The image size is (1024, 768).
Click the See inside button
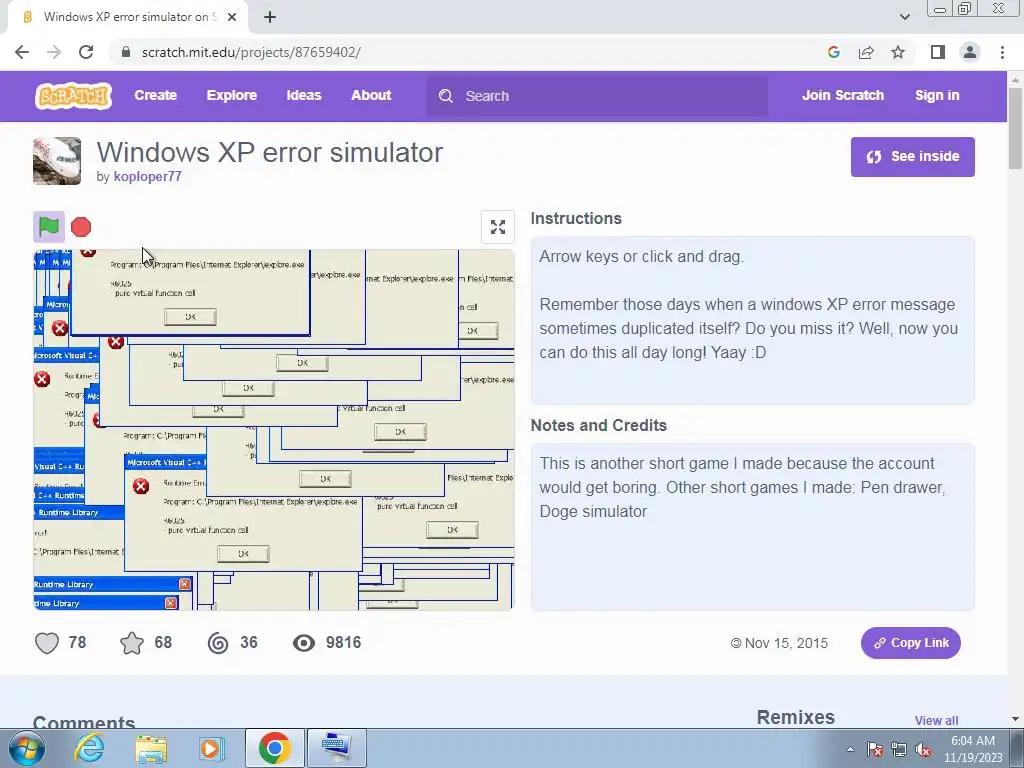912,157
